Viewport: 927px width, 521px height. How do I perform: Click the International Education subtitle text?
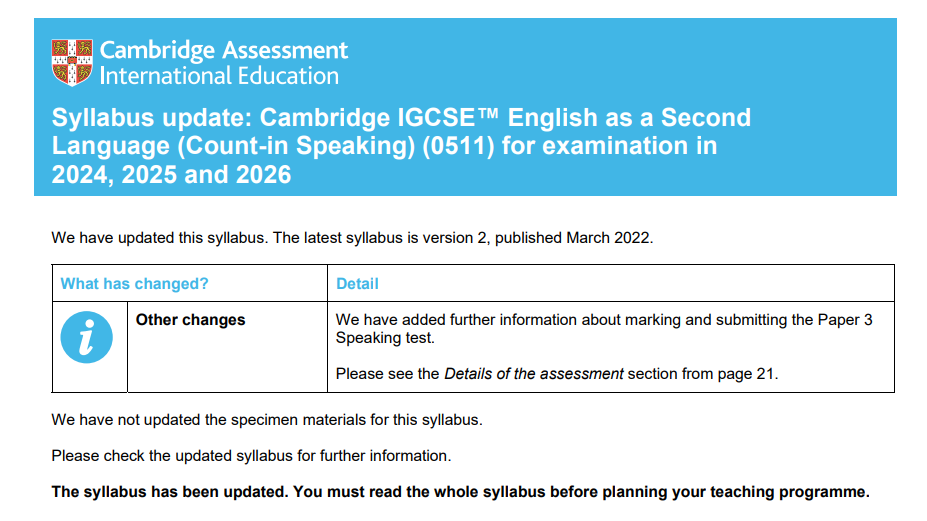tap(219, 76)
